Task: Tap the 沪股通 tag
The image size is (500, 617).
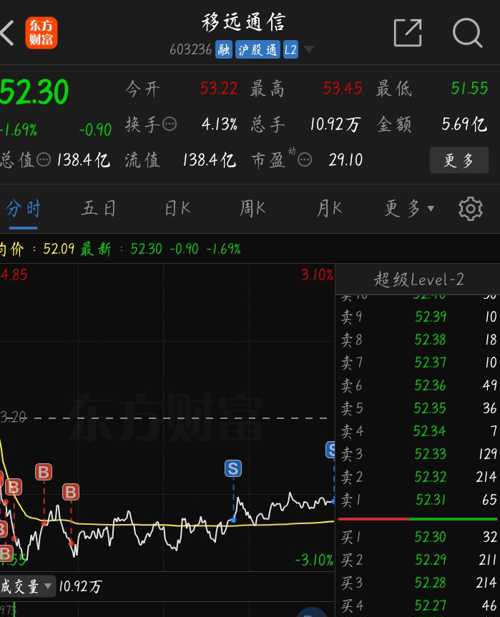Action: click(x=258, y=50)
